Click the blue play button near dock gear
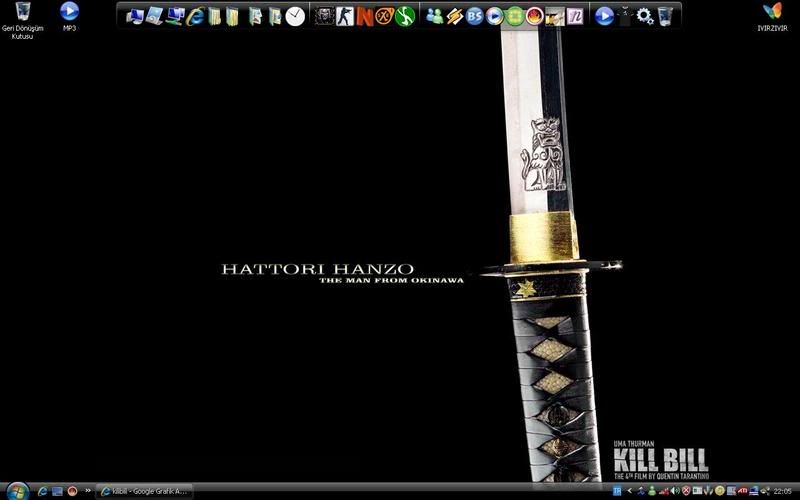The width and height of the screenshot is (800, 500). pyautogui.click(x=605, y=16)
